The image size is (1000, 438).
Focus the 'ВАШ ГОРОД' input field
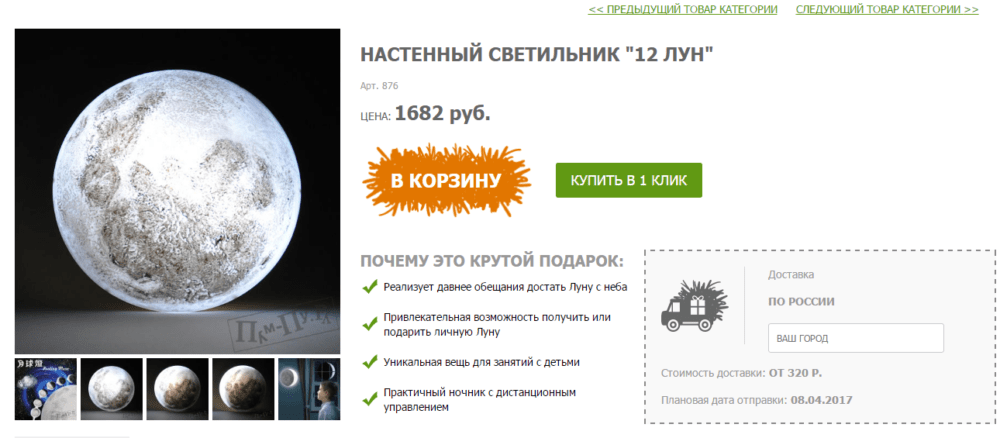(x=856, y=338)
